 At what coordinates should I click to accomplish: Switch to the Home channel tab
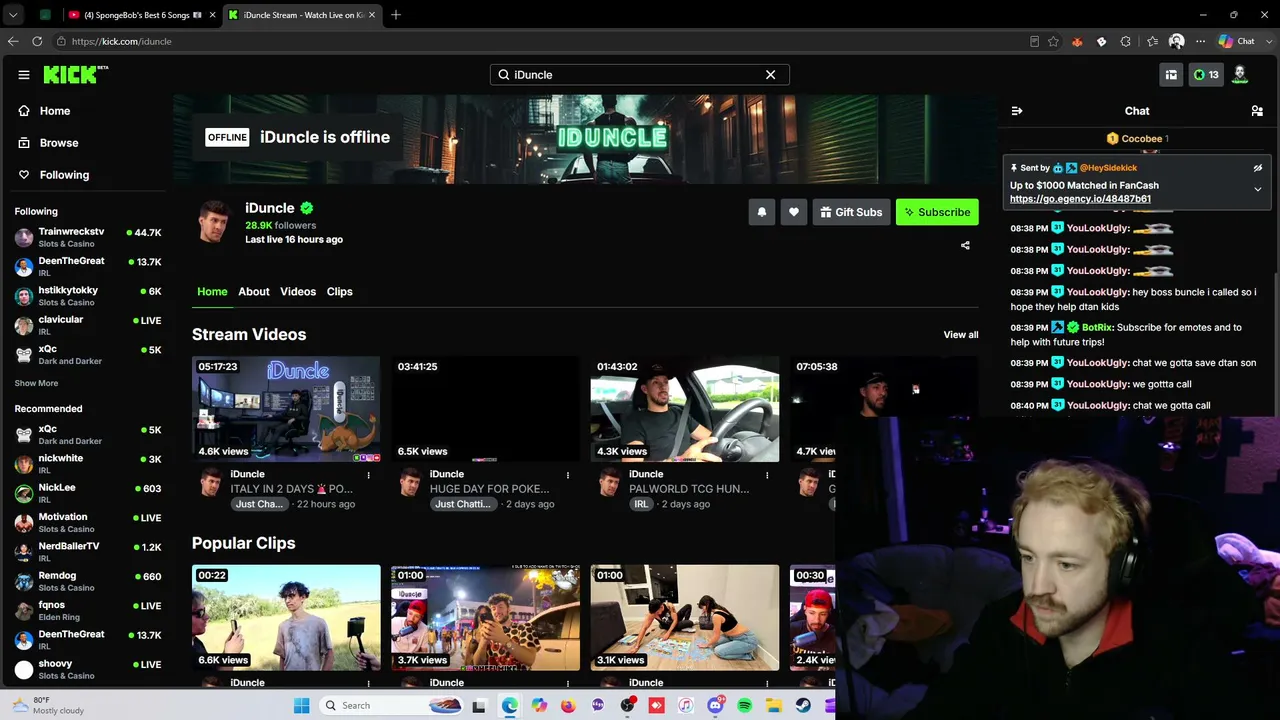coord(212,292)
